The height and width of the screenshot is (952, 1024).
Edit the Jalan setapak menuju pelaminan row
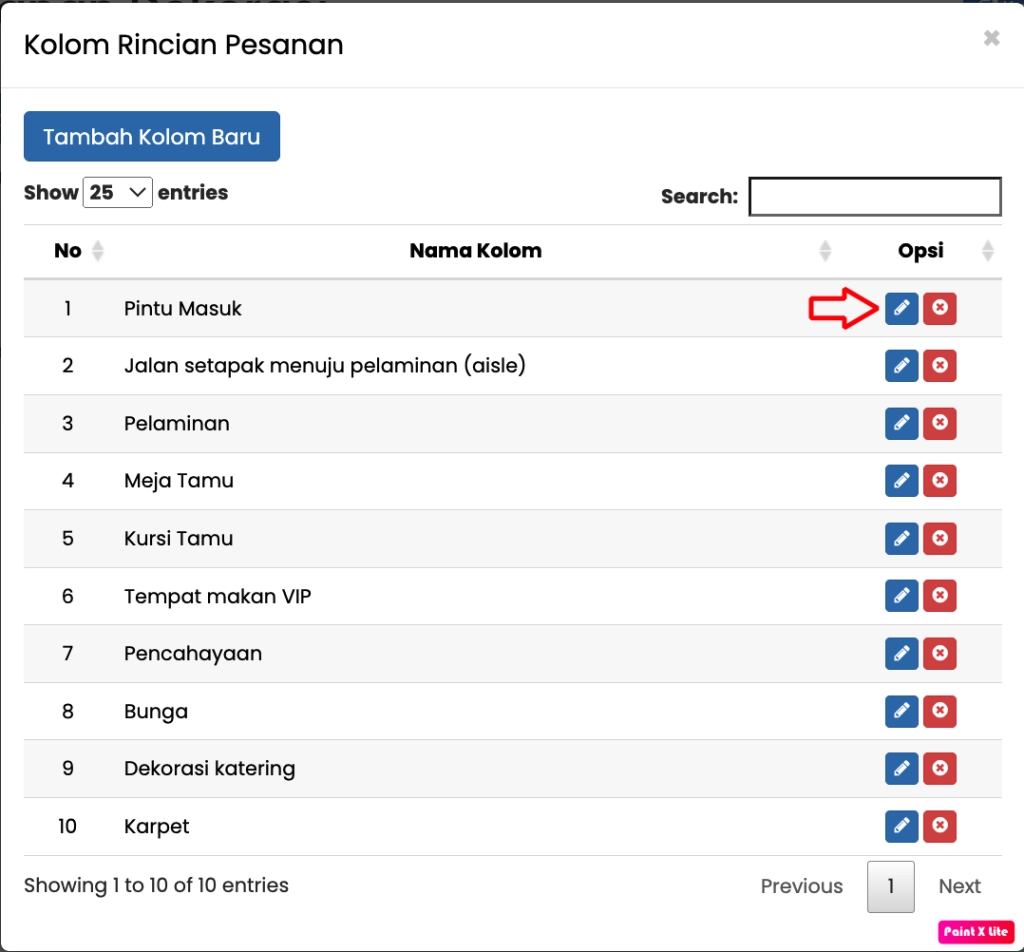(901, 366)
